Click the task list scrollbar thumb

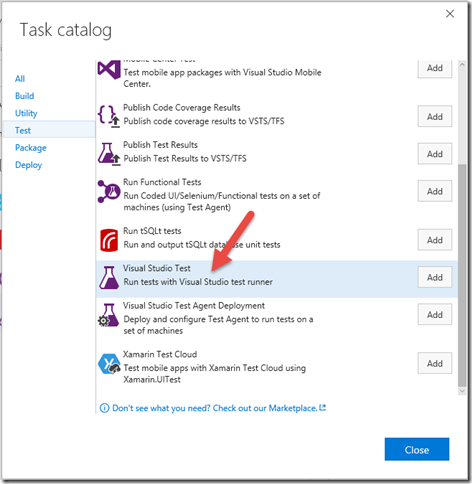click(462, 275)
